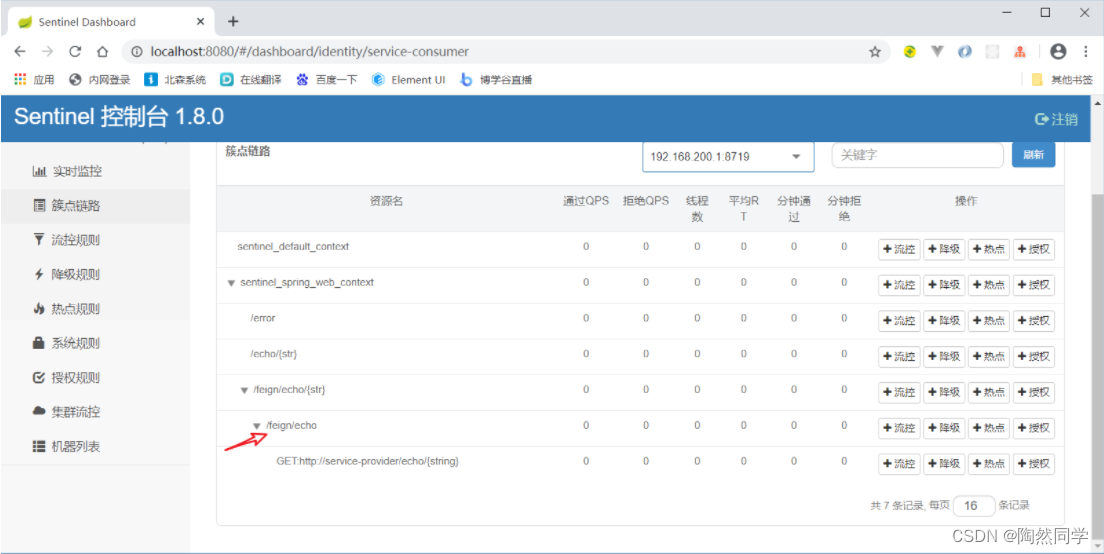Click the 刷新 button

click(x=1033, y=155)
